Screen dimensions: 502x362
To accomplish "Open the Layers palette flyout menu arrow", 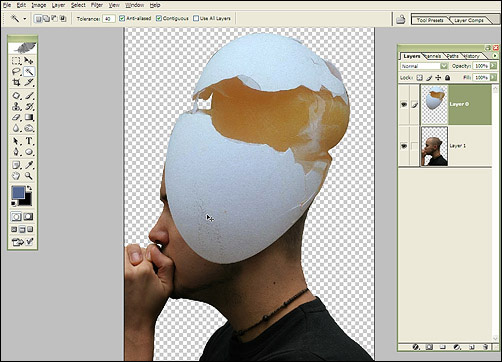I will coord(495,56).
